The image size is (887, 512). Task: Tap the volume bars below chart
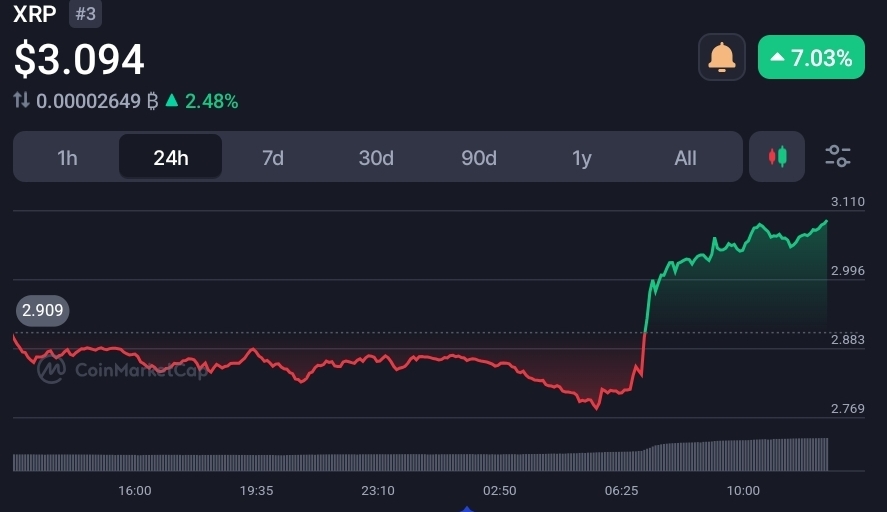coord(420,455)
